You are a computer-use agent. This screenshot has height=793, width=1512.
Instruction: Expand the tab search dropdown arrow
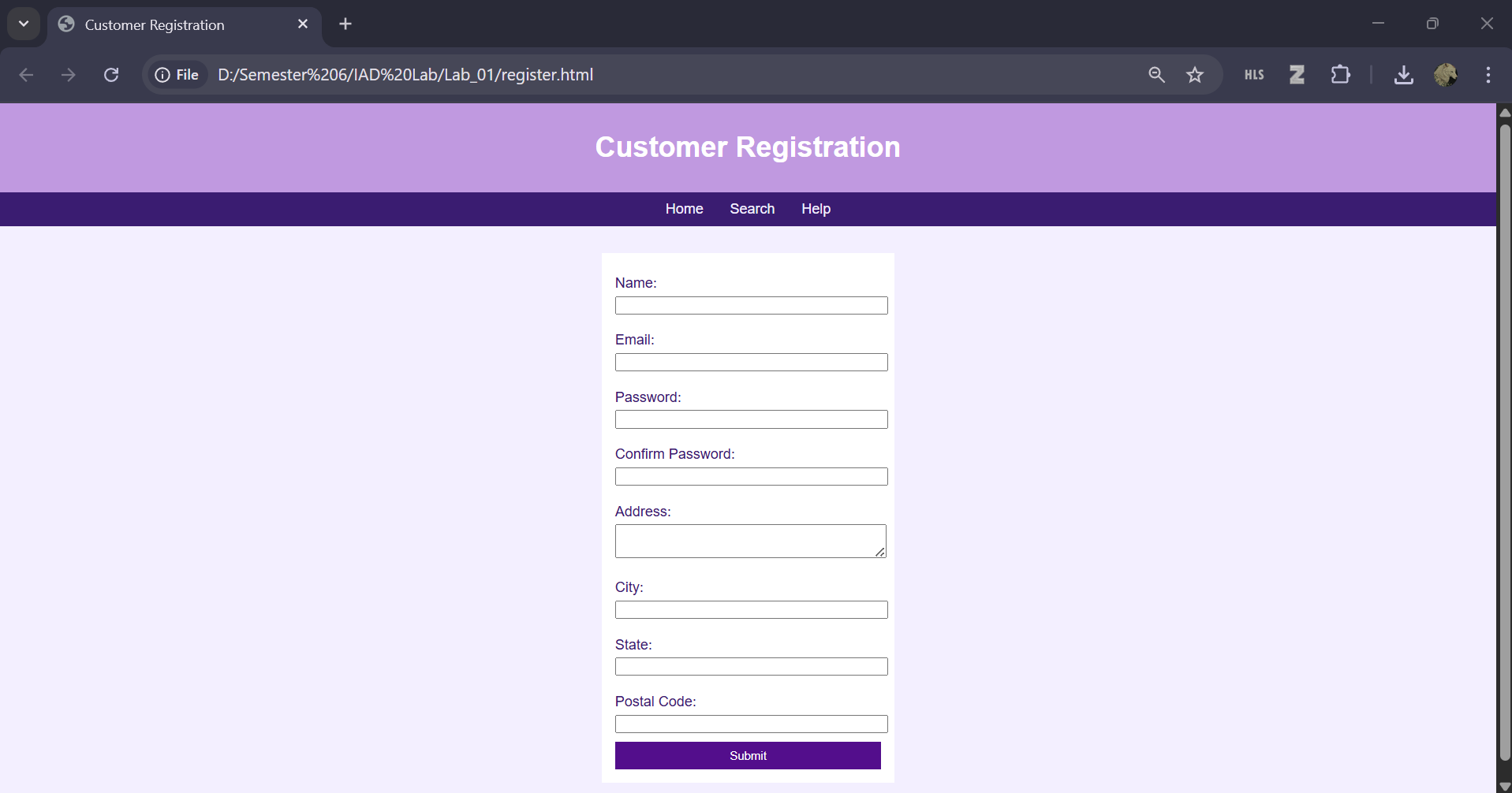(24, 24)
